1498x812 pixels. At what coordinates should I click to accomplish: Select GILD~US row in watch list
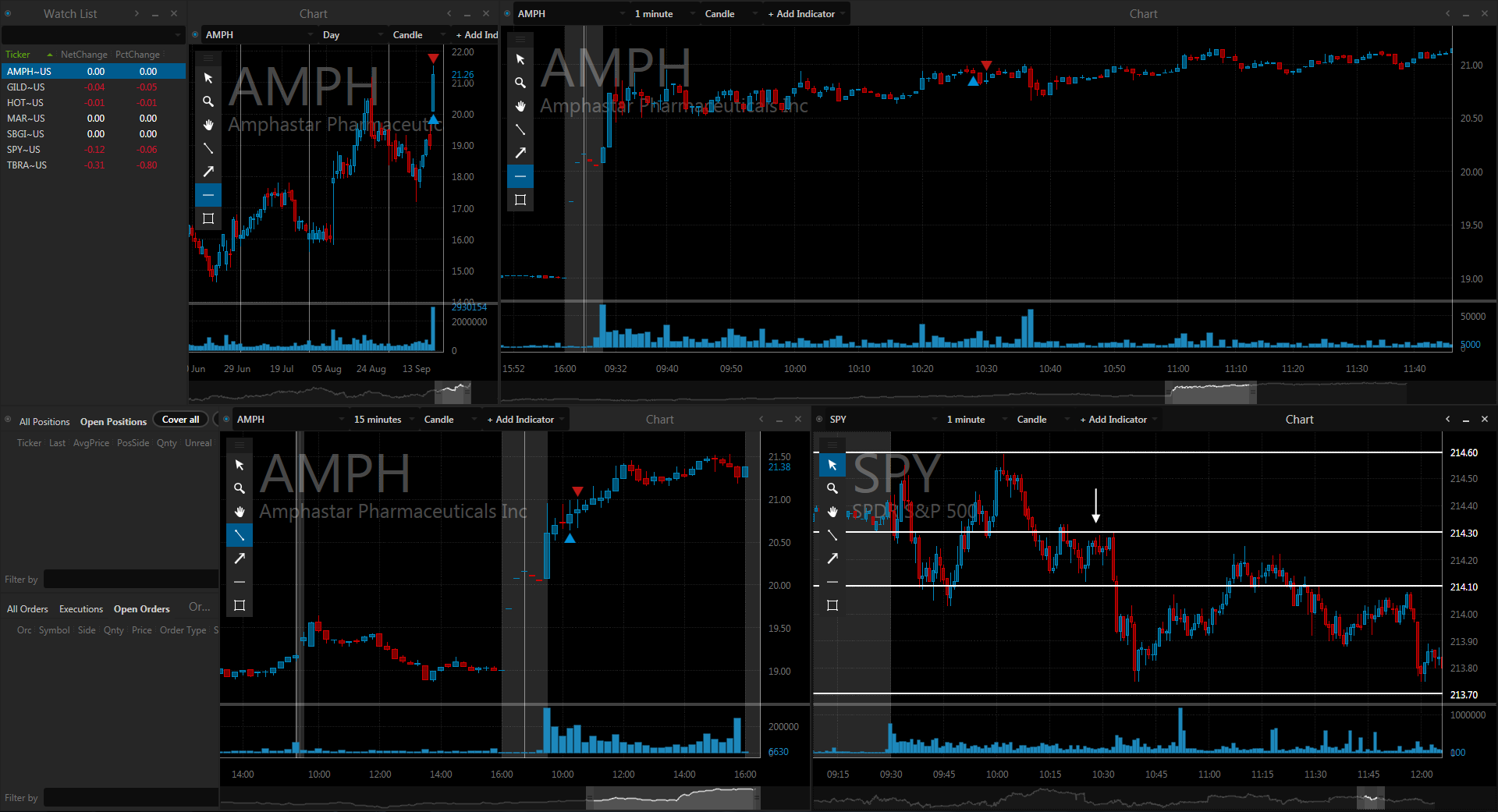click(x=94, y=87)
